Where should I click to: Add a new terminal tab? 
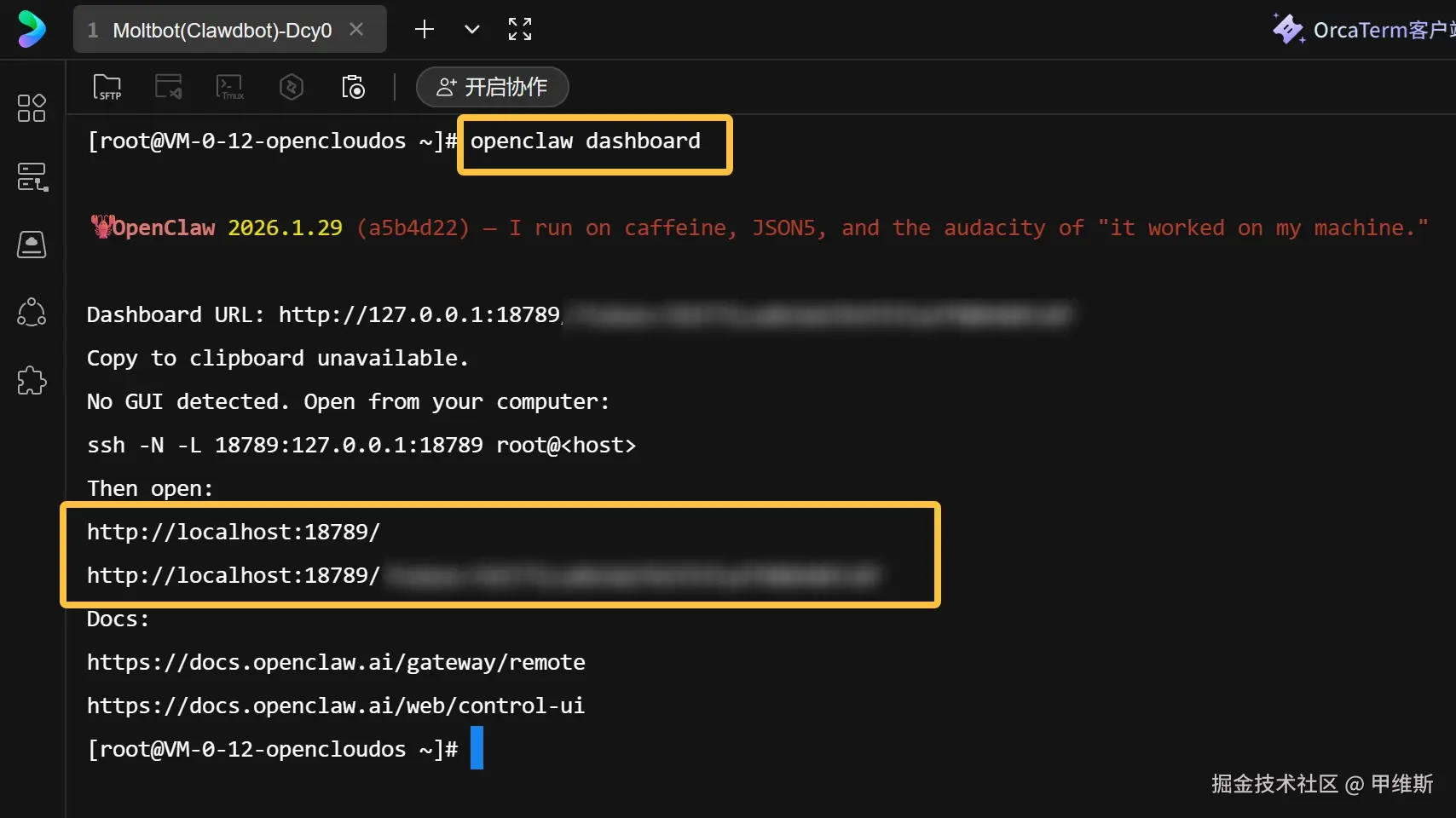[425, 30]
